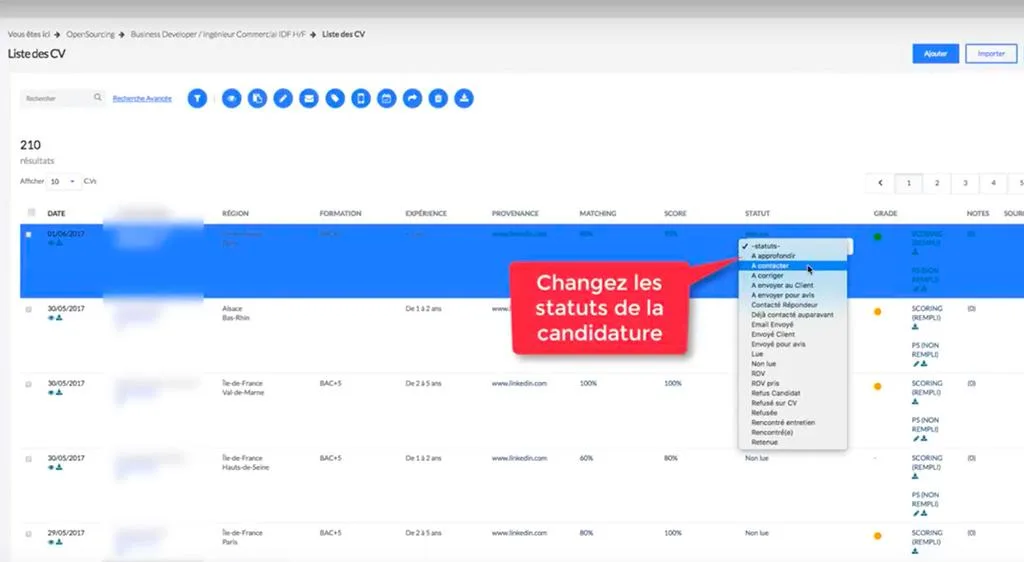Pick 'Rencontré entretien' from status list

click(793, 422)
